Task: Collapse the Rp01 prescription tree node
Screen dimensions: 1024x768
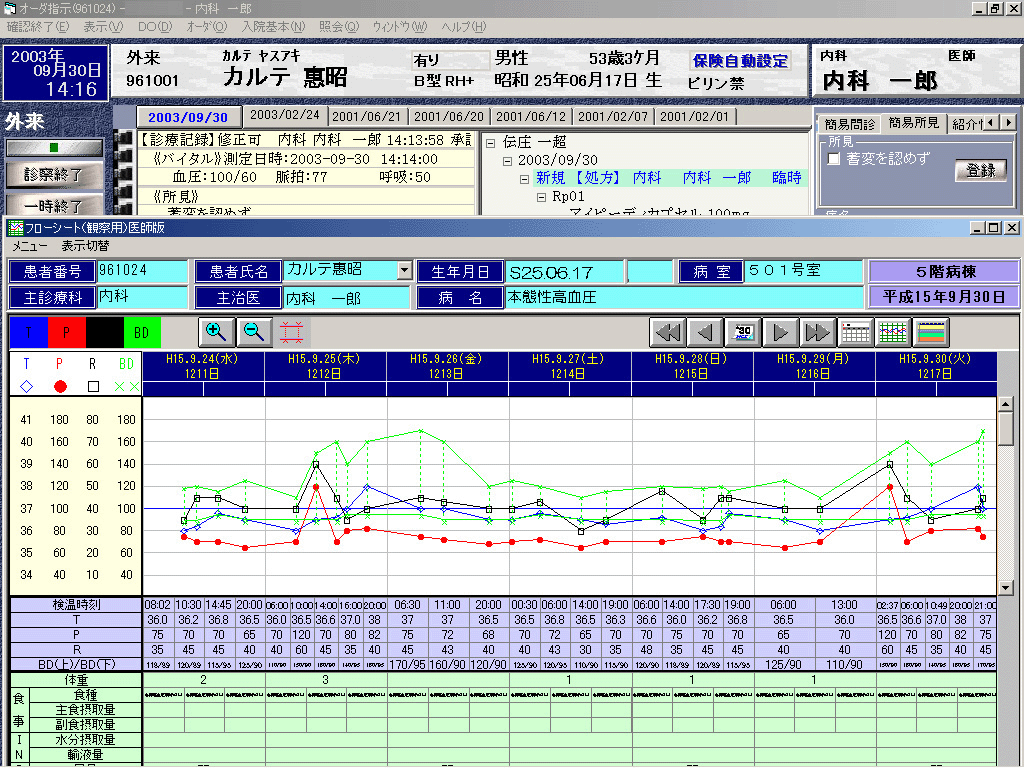Action: point(542,197)
